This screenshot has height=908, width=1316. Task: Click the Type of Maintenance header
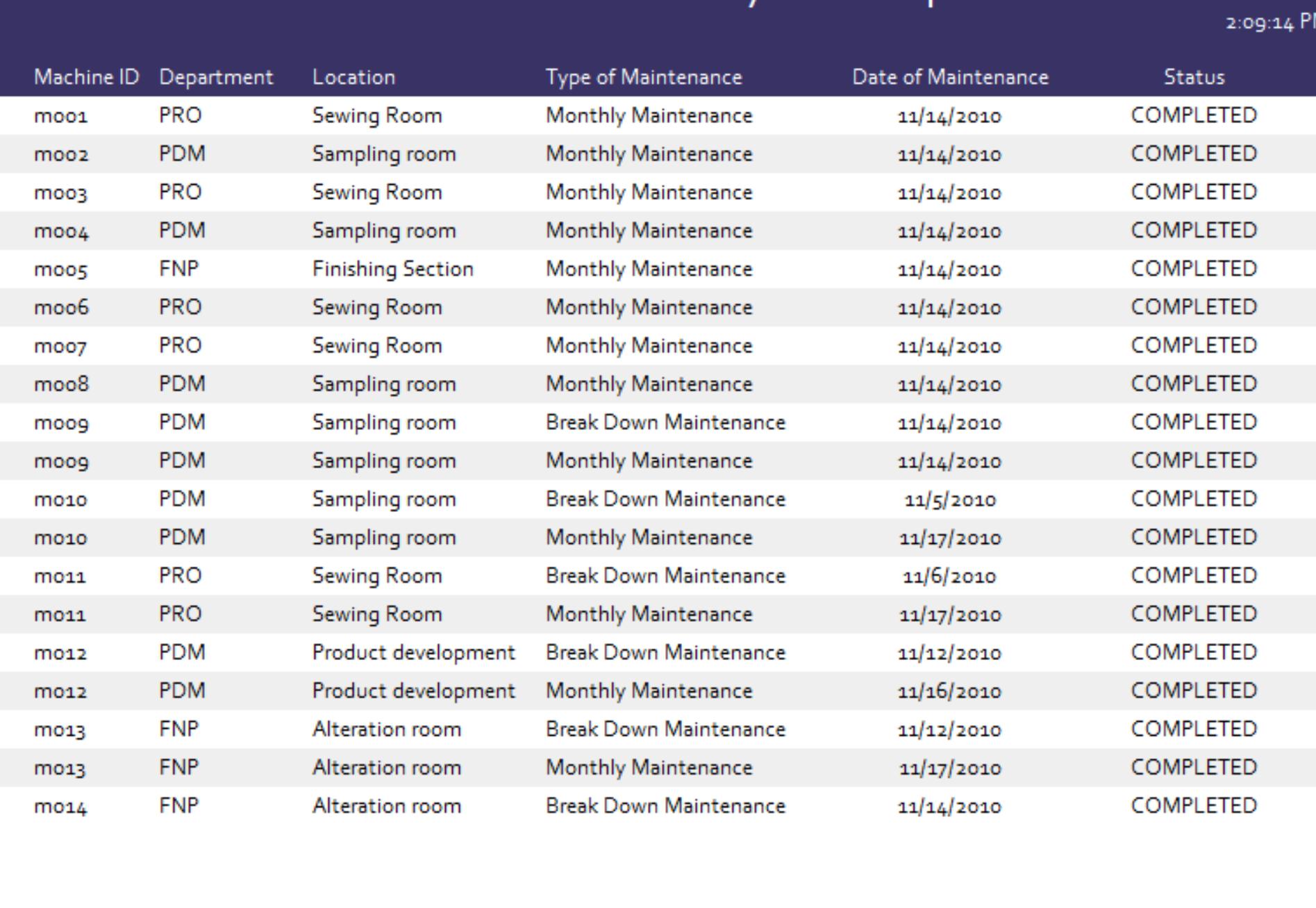(643, 77)
